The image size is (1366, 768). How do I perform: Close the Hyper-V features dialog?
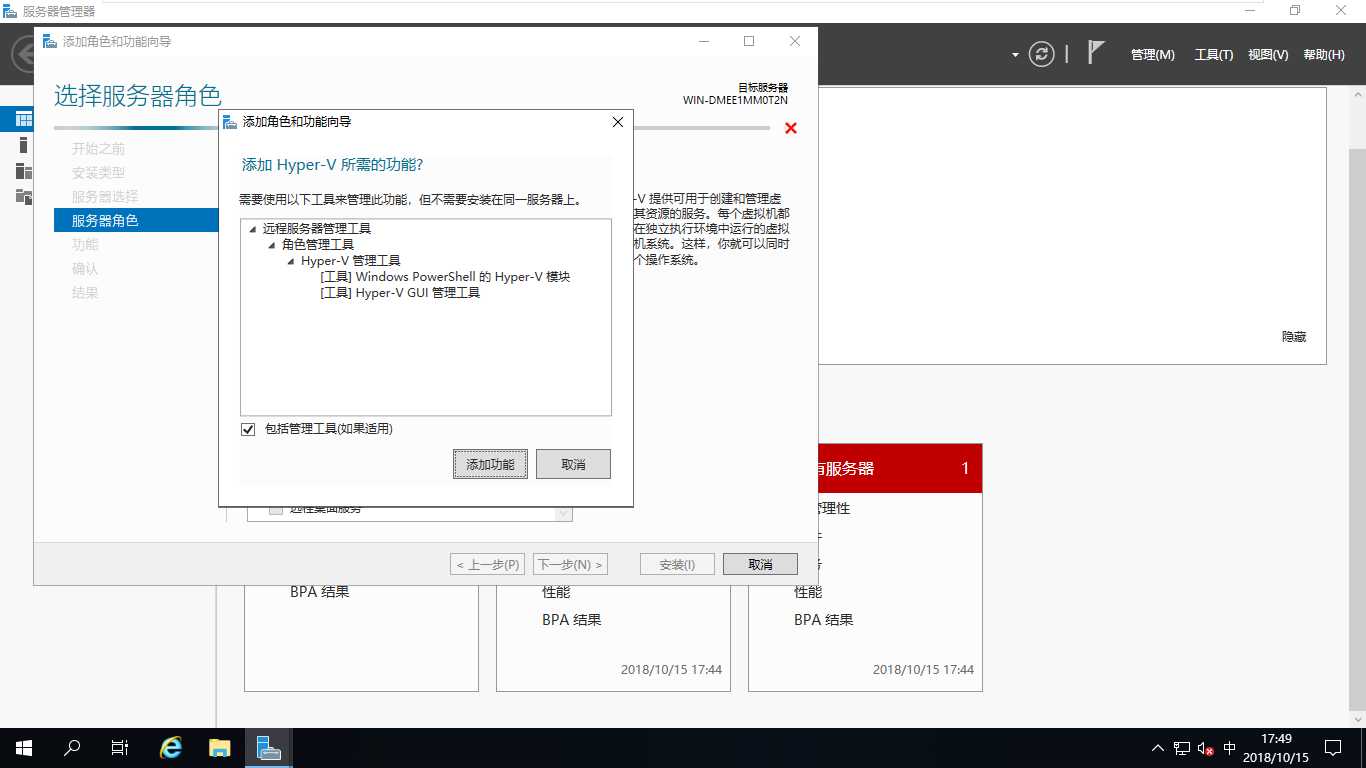(617, 122)
